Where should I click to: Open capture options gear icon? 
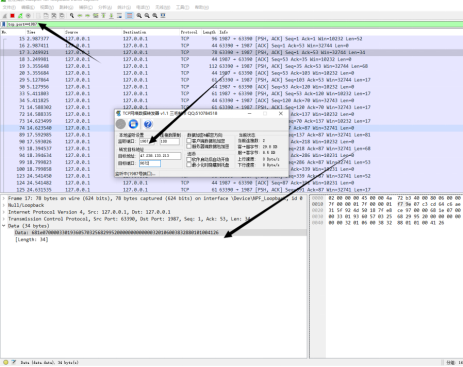28,16
